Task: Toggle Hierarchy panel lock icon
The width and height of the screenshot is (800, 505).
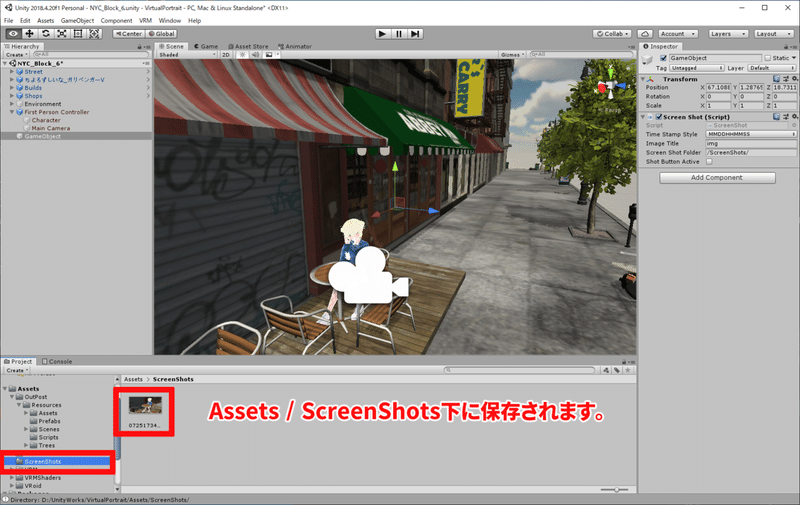Action: pos(140,46)
